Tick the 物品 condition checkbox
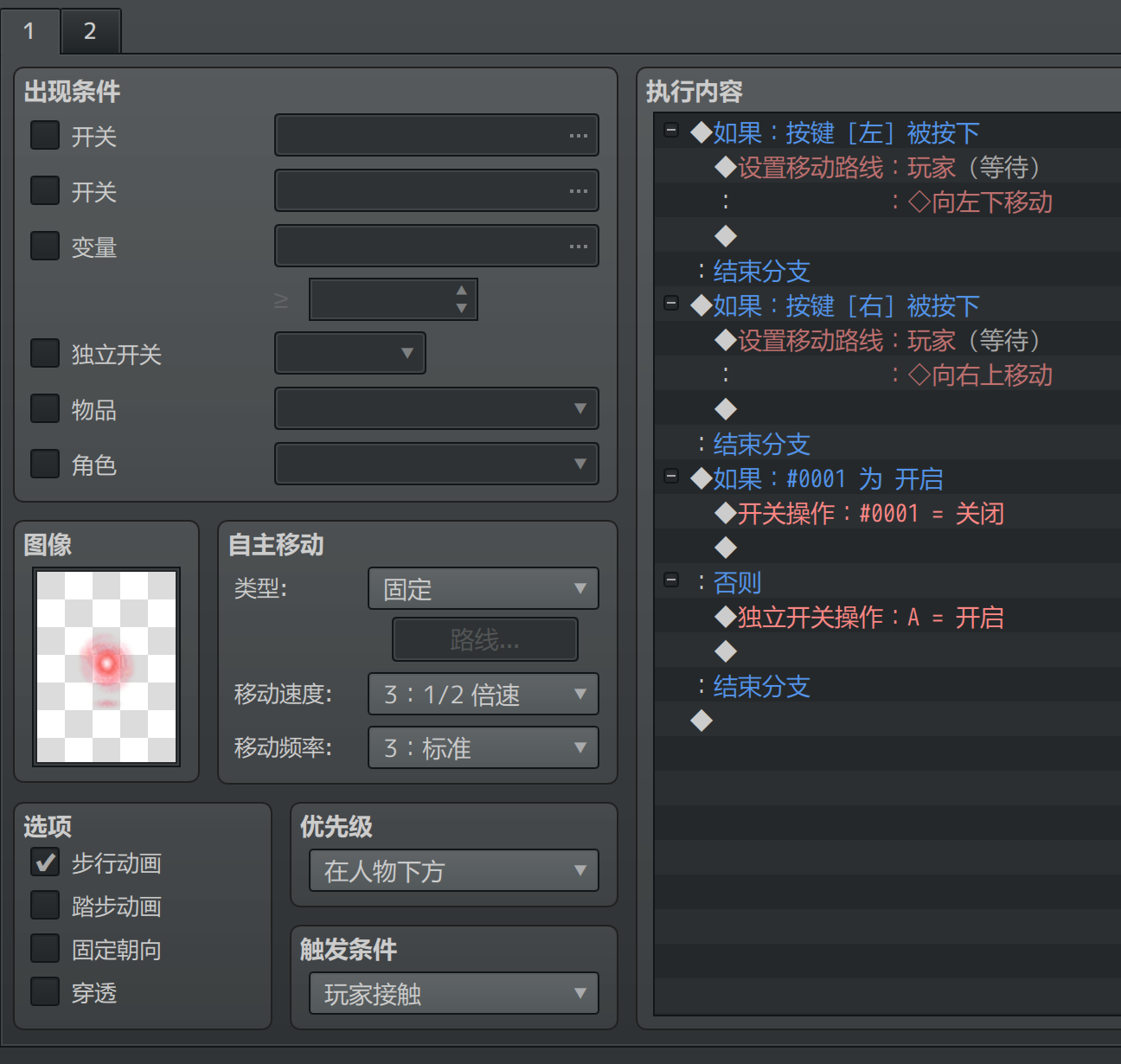 pos(45,408)
